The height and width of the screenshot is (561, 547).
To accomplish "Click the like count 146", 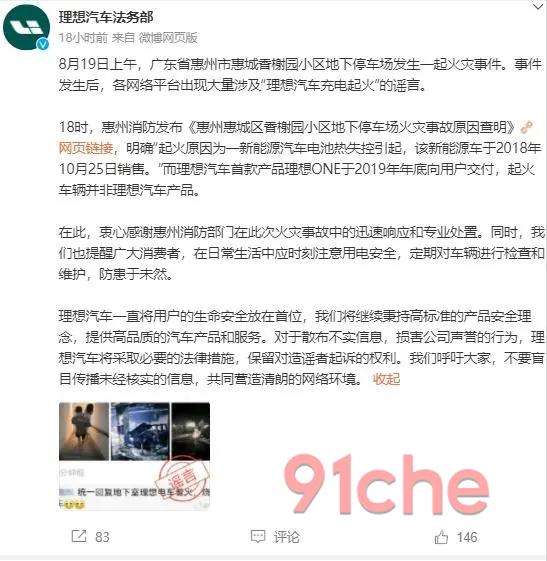I will click(x=467, y=537).
